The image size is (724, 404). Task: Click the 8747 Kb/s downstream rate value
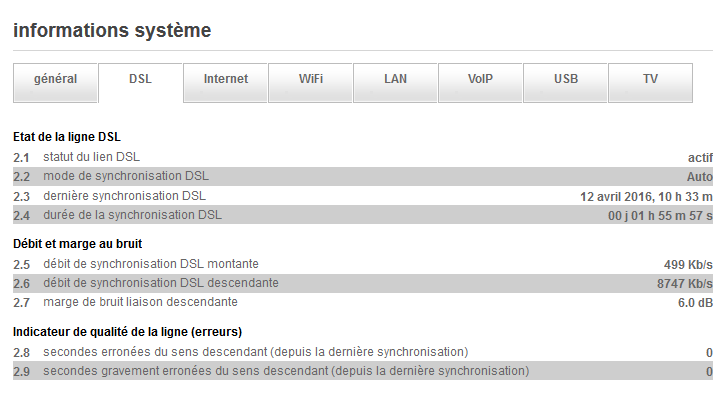point(684,283)
